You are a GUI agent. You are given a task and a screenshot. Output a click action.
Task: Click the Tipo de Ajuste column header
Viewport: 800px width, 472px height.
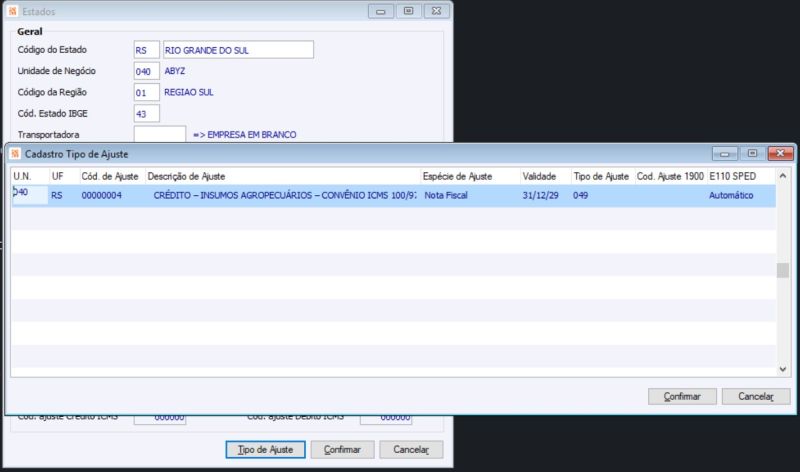(x=603, y=177)
